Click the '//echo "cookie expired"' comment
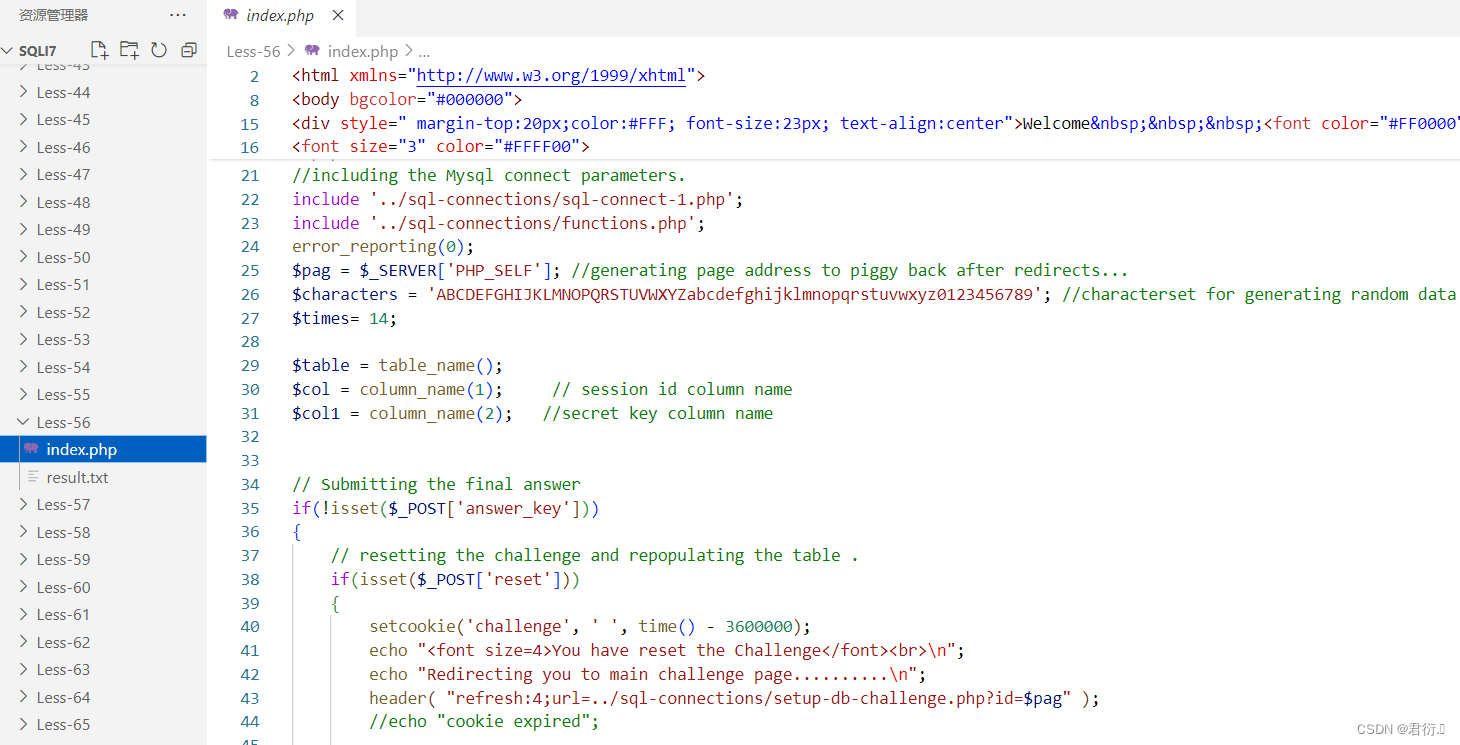This screenshot has width=1460, height=745. click(484, 721)
